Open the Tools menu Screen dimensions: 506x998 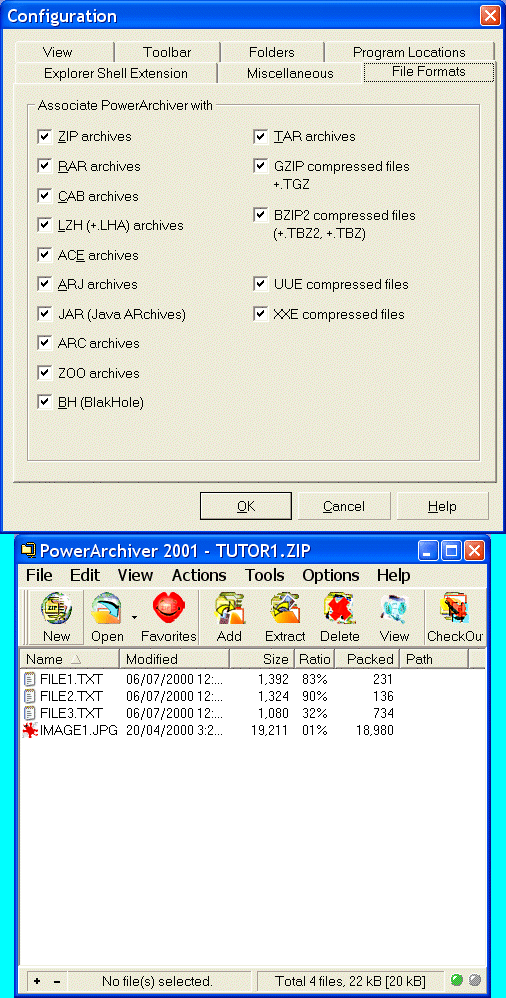point(265,575)
